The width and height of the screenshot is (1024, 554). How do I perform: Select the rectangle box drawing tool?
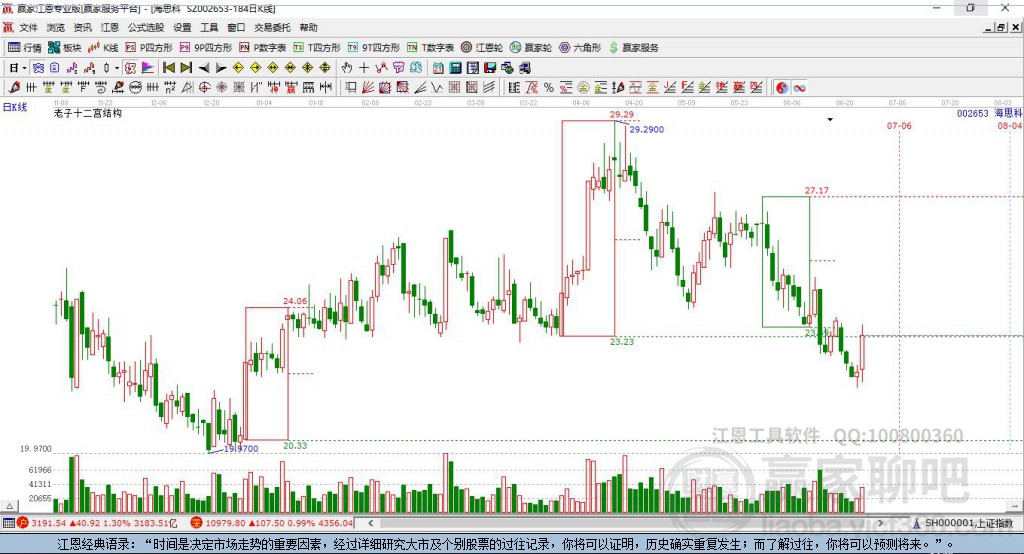(x=351, y=88)
